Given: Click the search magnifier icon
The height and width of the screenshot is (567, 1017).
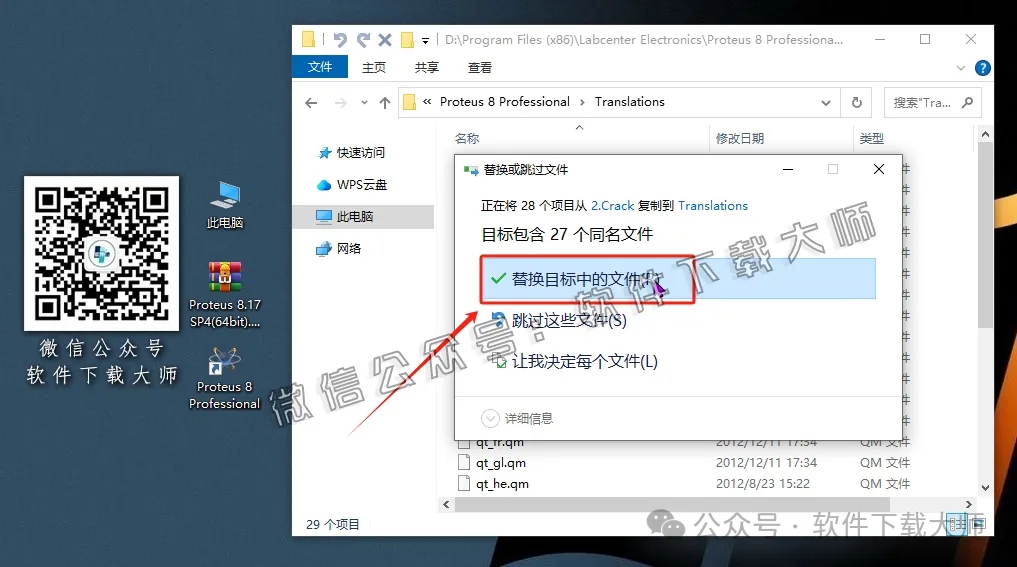Looking at the screenshot, I should click(968, 103).
